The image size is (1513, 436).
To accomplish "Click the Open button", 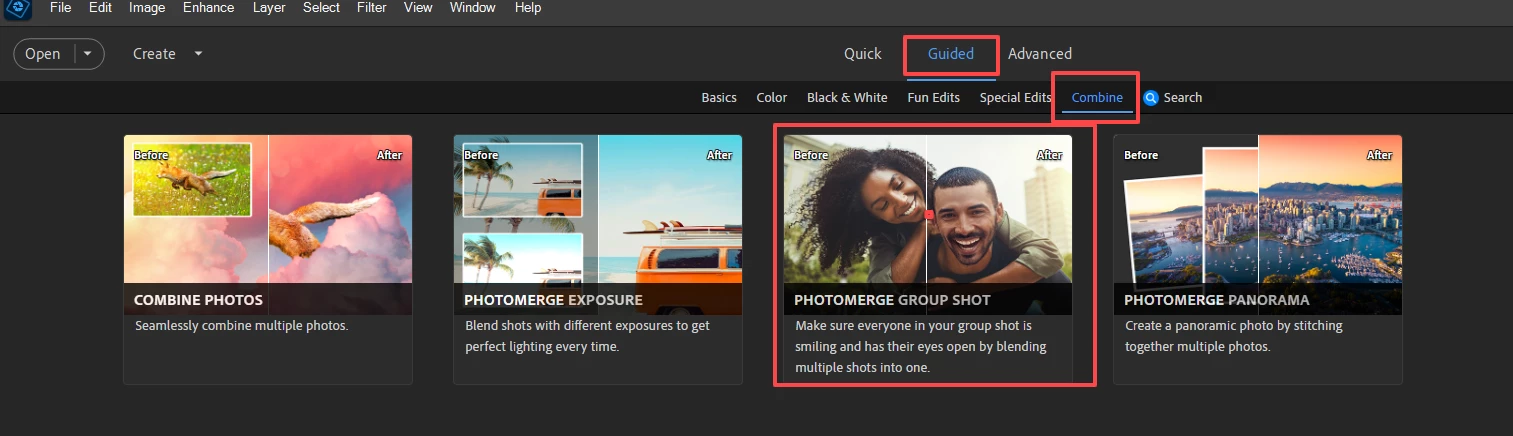I will 43,54.
